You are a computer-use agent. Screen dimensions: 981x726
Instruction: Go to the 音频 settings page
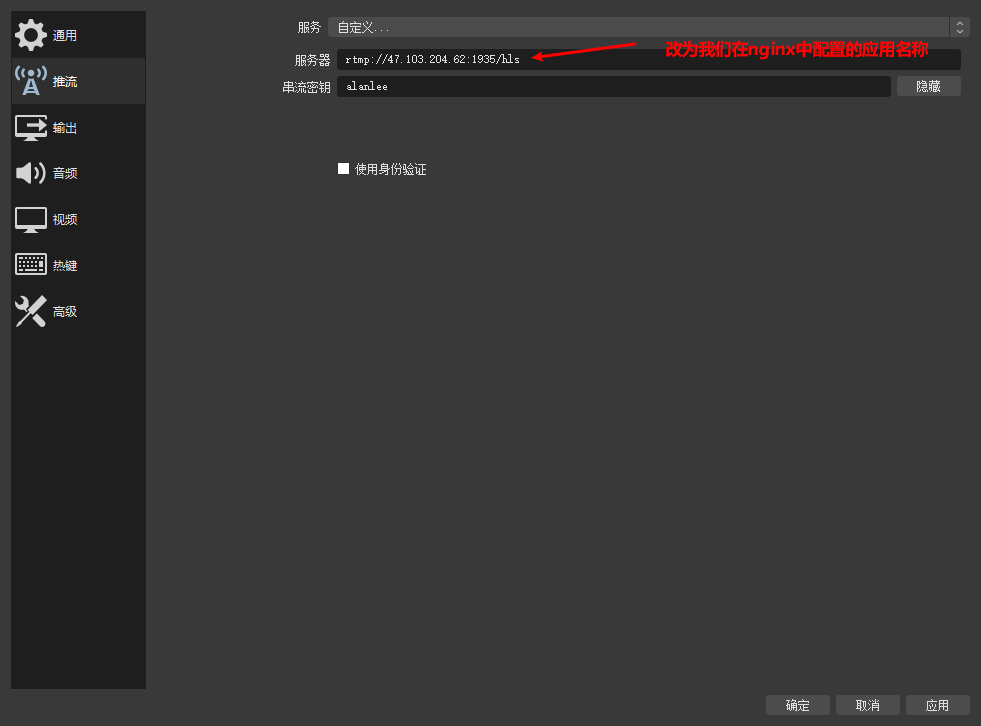[x=78, y=173]
